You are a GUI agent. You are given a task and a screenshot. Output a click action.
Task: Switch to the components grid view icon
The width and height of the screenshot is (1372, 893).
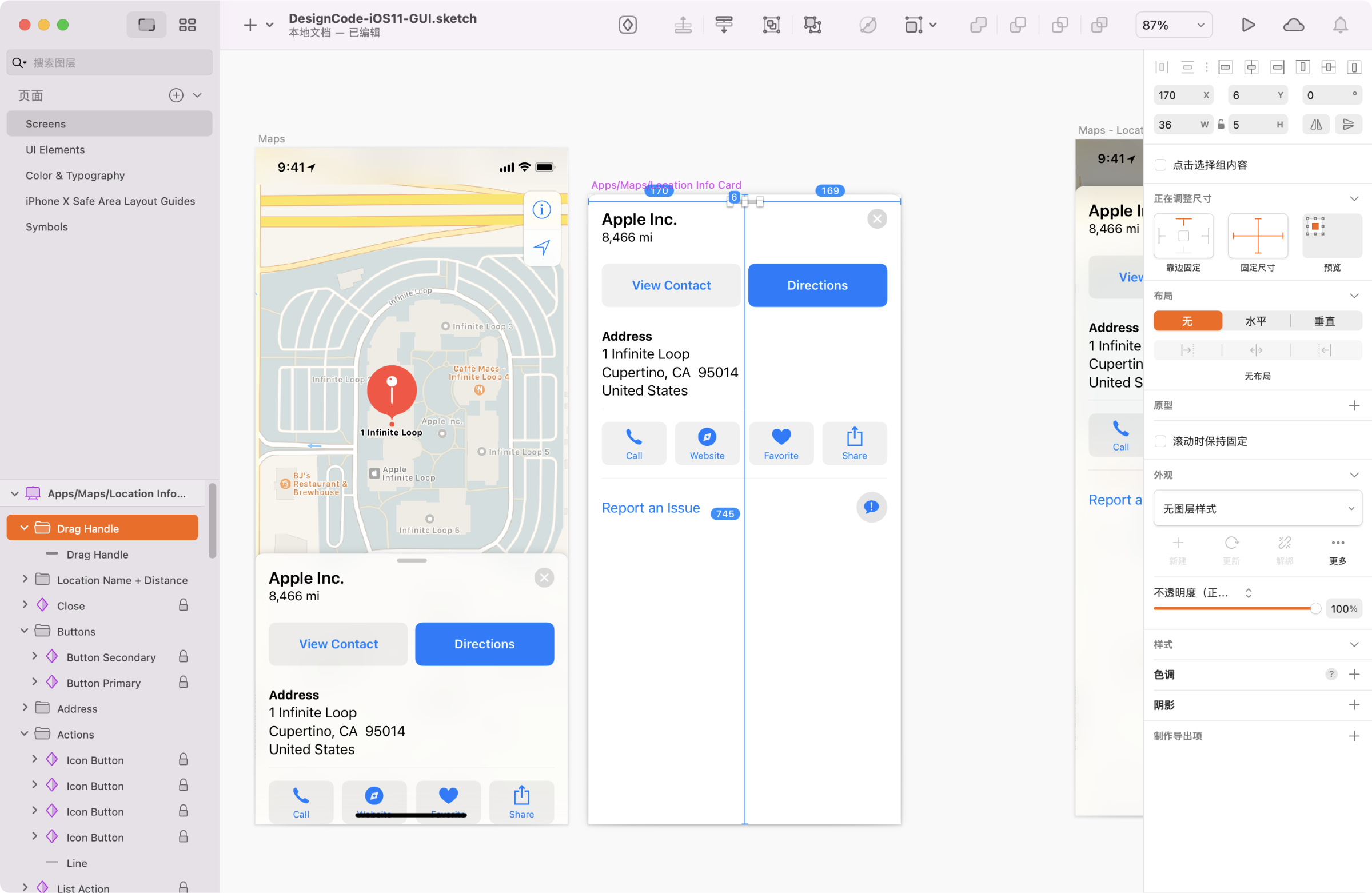pos(188,25)
